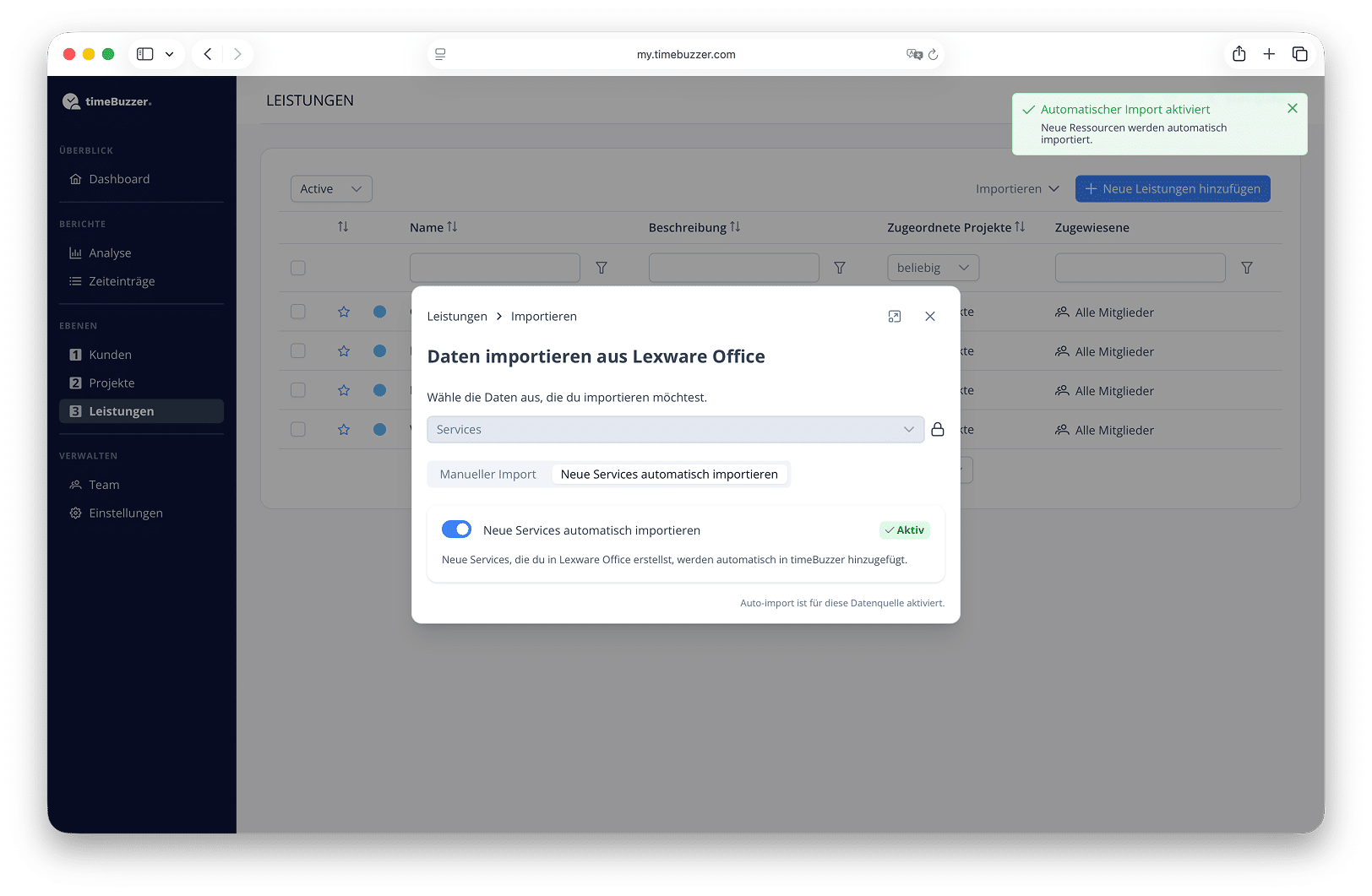Image resolution: width=1372 pixels, height=896 pixels.
Task: Expand the import dialog to full view
Action: pyautogui.click(x=895, y=317)
